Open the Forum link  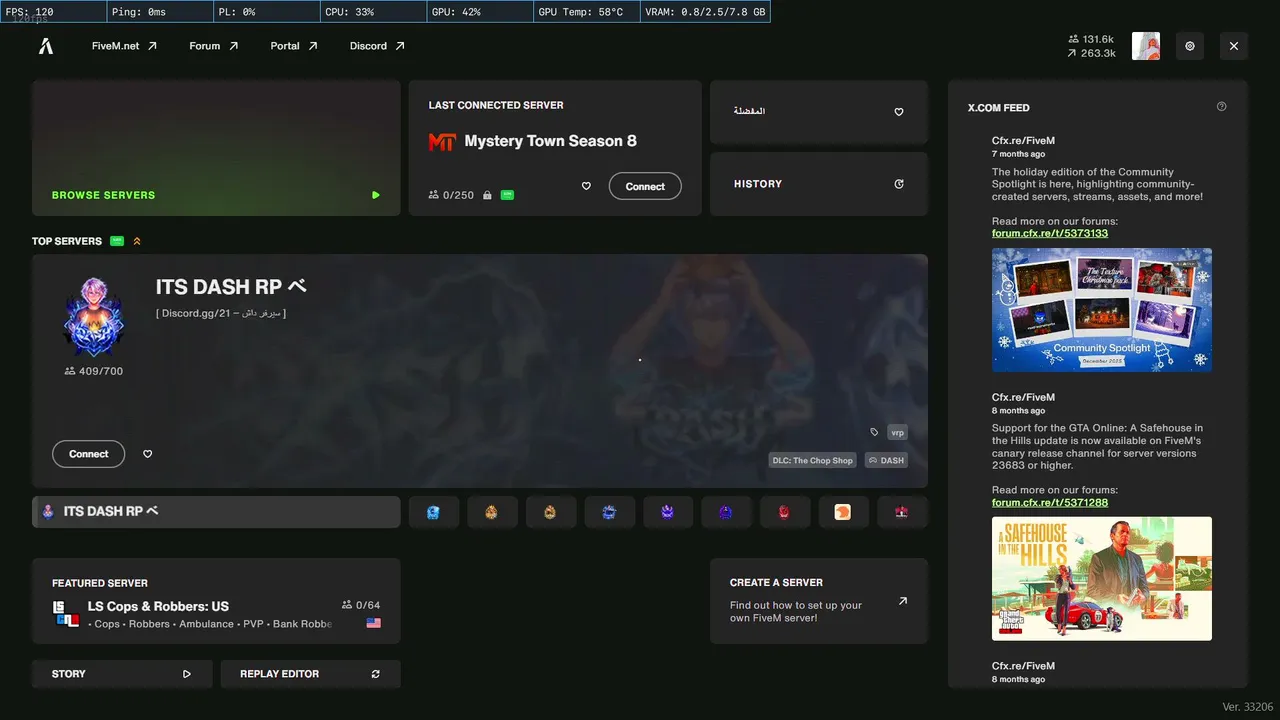tap(214, 46)
